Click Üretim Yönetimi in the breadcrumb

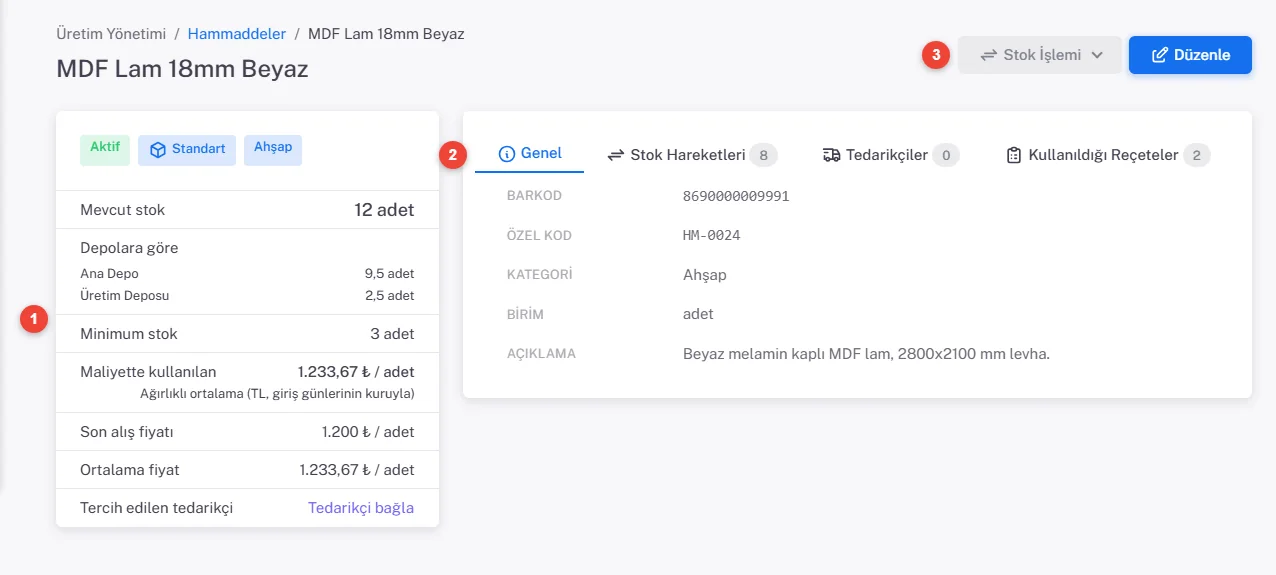111,34
